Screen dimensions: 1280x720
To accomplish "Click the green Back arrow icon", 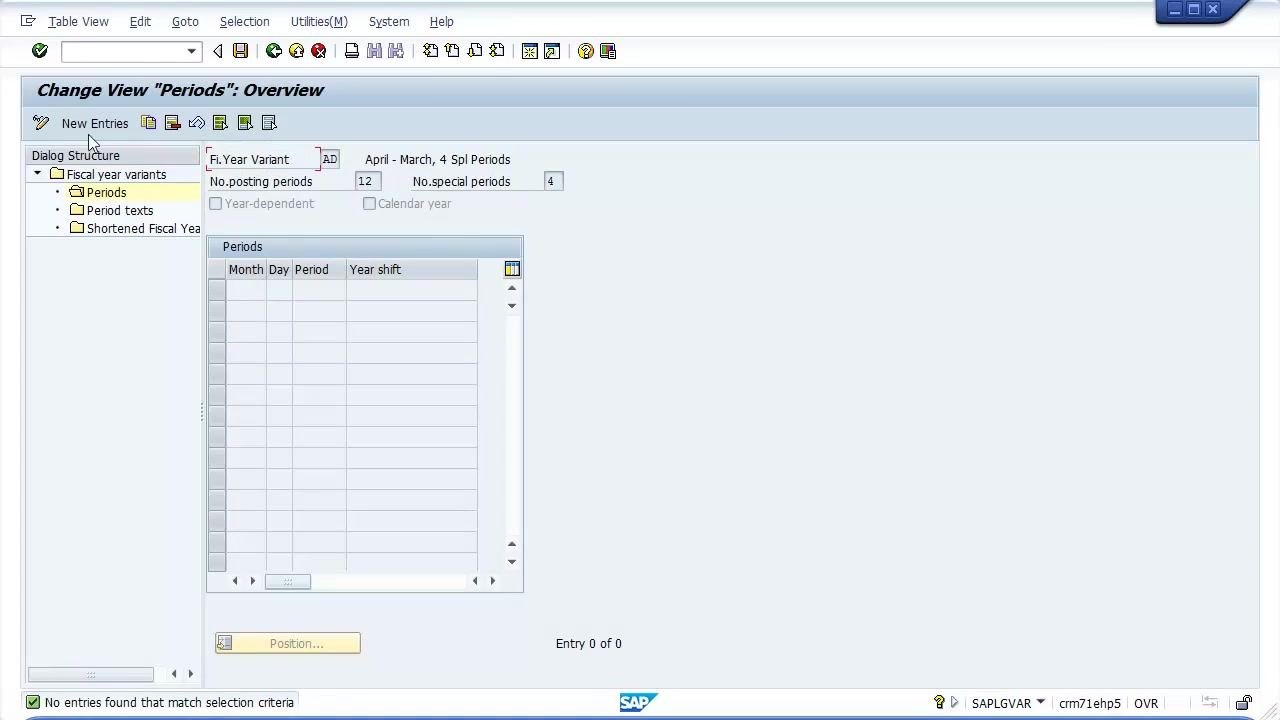I will tap(273, 51).
